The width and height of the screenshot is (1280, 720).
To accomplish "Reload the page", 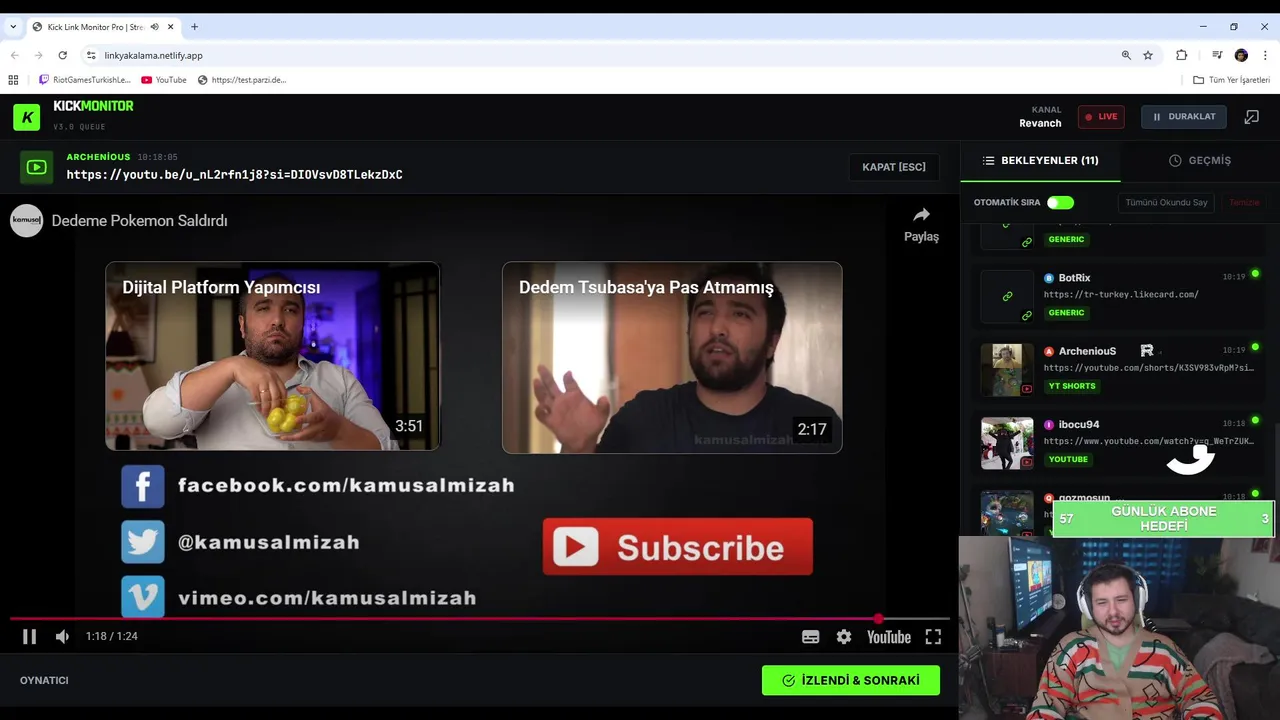I will click(x=62, y=55).
